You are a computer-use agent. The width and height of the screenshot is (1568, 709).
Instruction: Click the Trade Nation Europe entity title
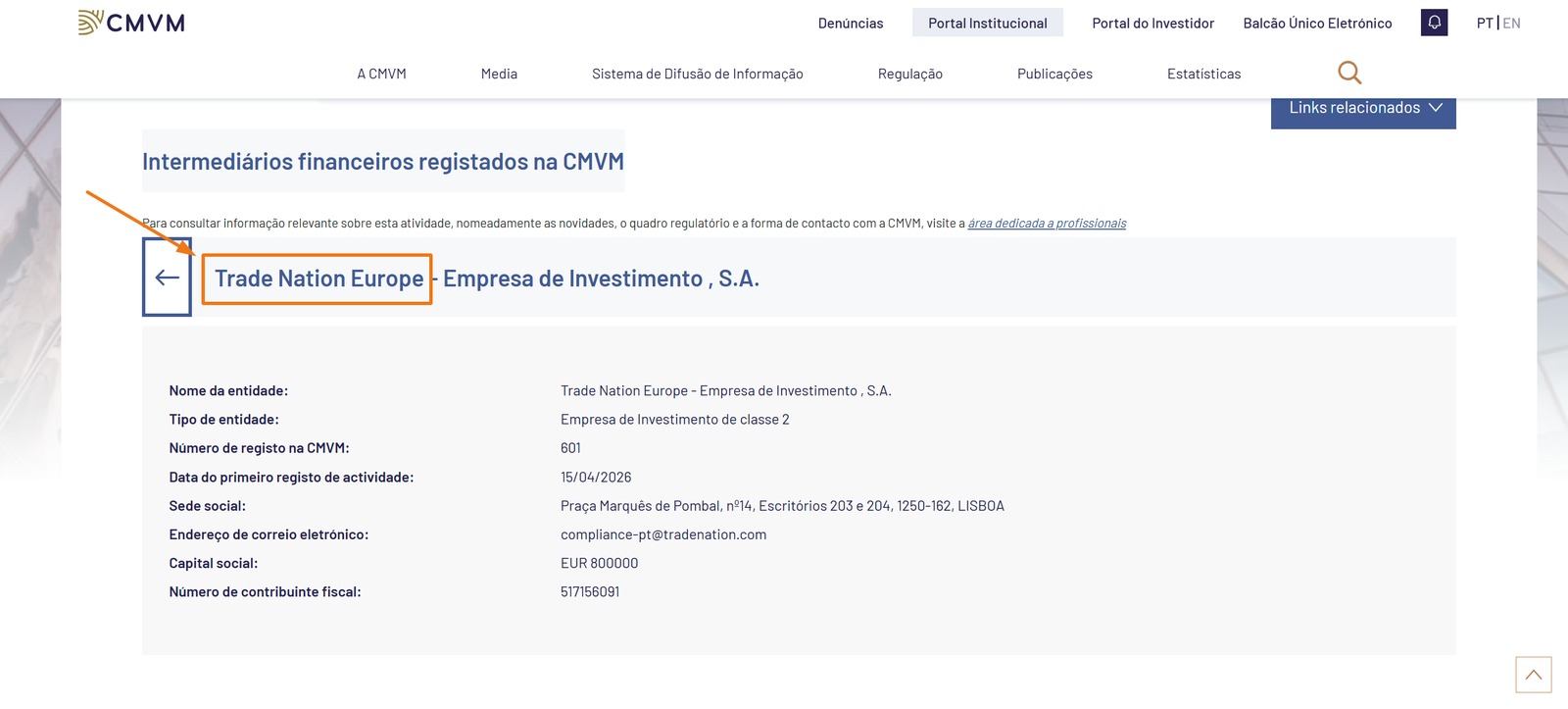tap(487, 279)
